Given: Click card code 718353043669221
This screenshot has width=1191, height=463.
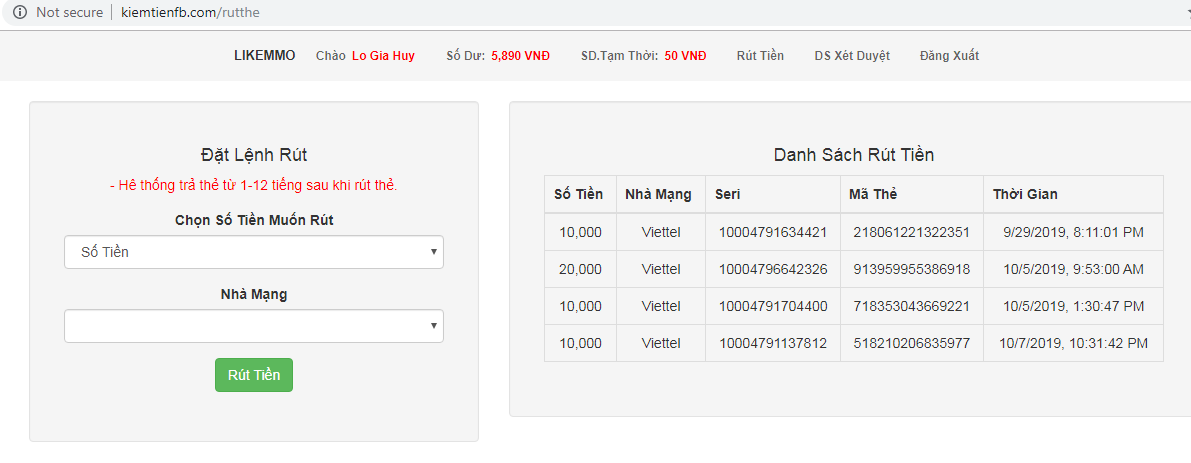Looking at the screenshot, I should pyautogui.click(x=911, y=306).
